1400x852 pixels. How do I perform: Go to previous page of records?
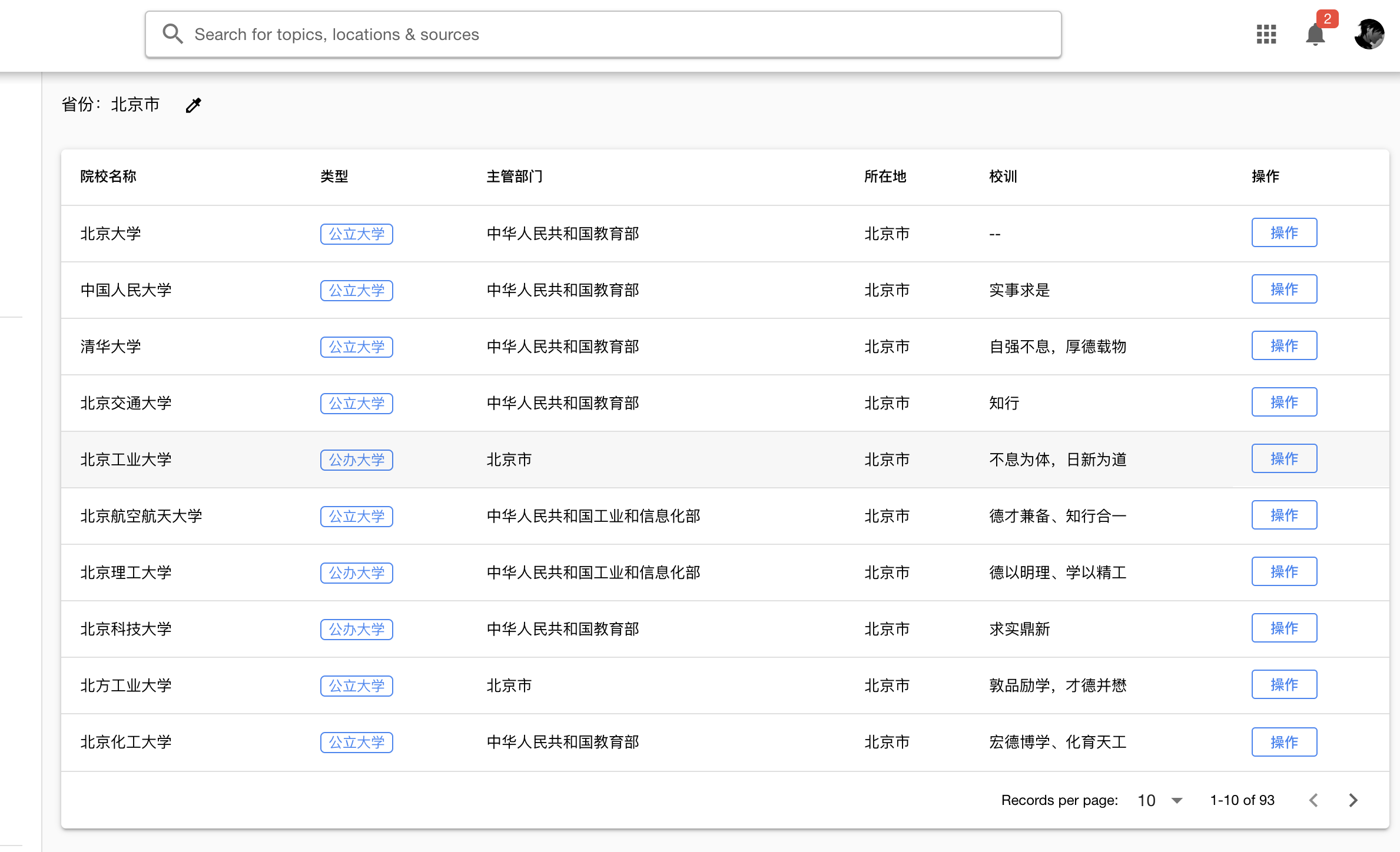(x=1313, y=800)
